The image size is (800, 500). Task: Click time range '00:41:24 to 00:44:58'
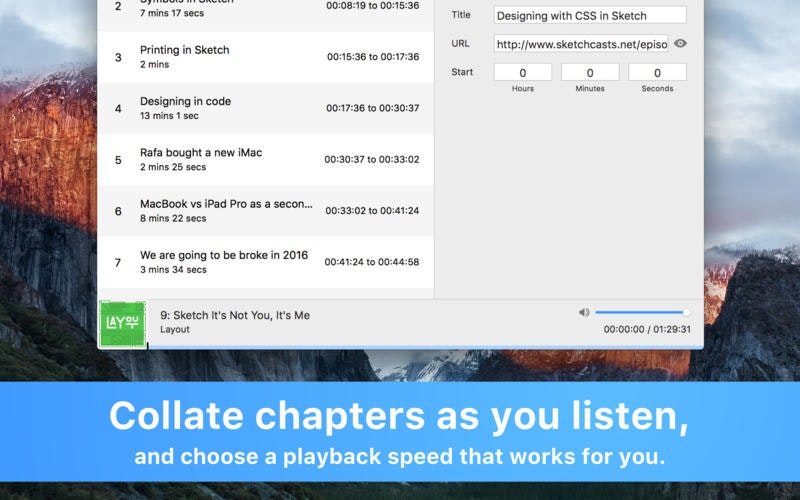pyautogui.click(x=372, y=262)
